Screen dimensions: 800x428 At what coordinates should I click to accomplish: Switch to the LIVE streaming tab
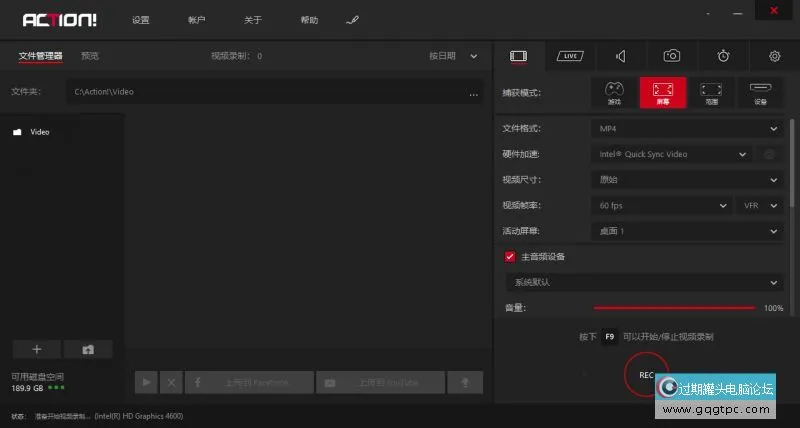(570, 56)
